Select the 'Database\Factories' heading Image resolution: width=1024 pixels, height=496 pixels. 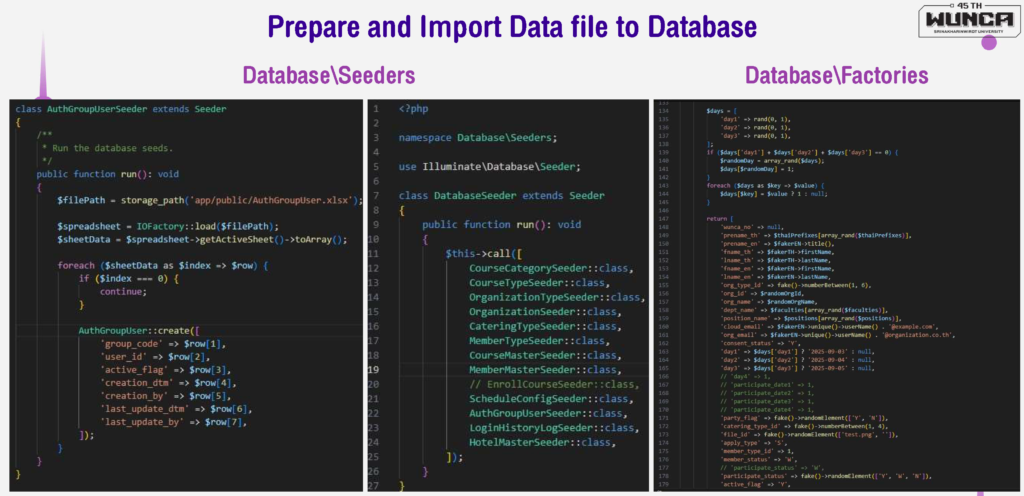click(837, 76)
